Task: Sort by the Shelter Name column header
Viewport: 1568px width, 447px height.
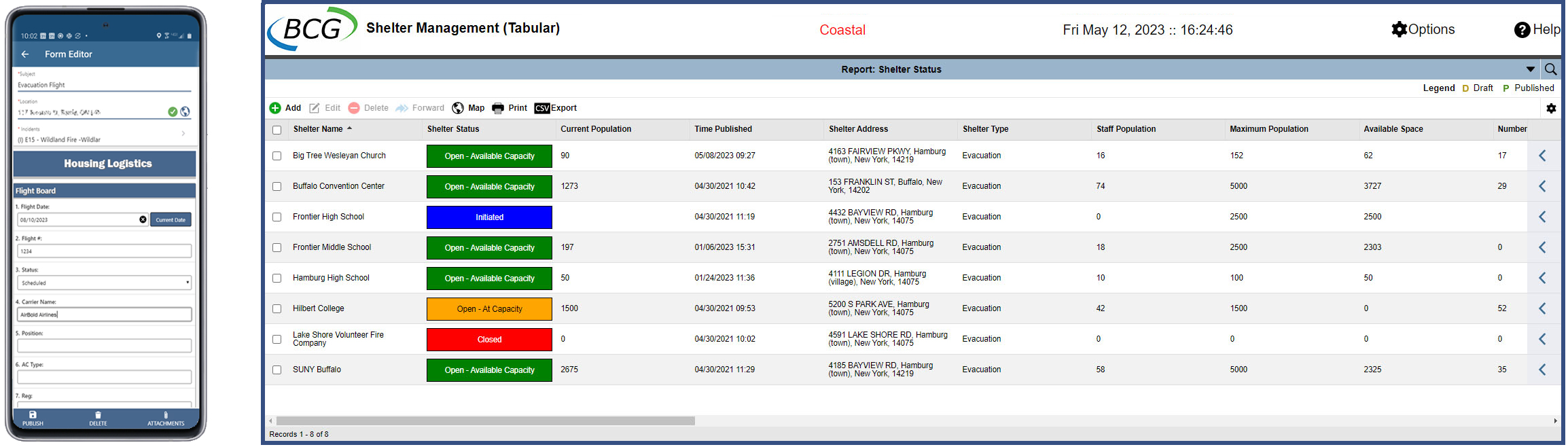Action: [x=318, y=129]
